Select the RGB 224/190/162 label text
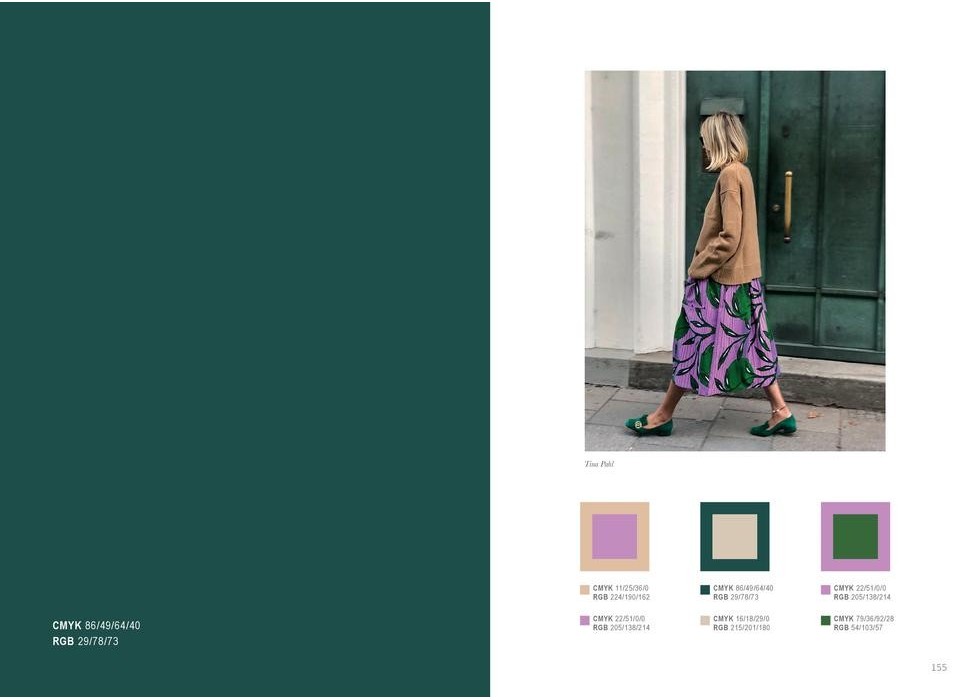This screenshot has height=700, width=980. pos(621,597)
